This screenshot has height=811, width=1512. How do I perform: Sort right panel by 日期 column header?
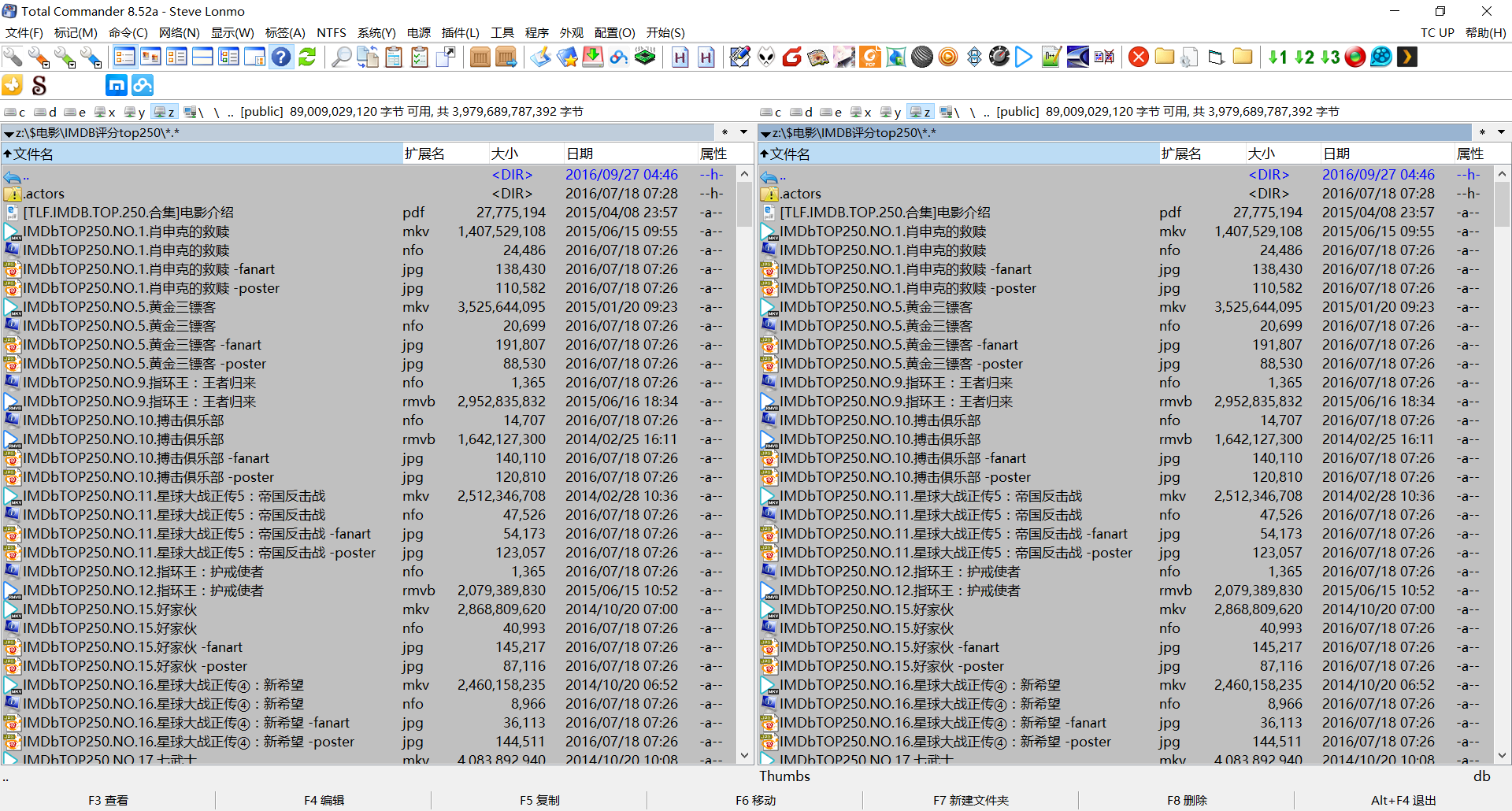1388,154
